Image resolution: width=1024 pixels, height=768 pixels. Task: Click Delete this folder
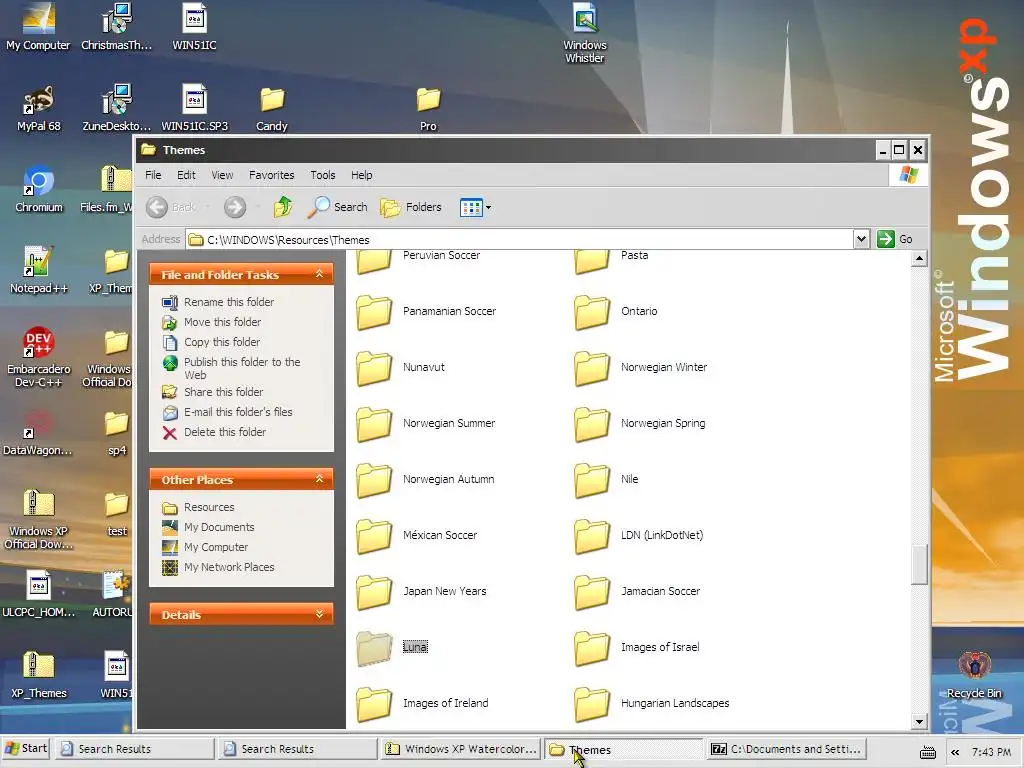click(x=225, y=432)
